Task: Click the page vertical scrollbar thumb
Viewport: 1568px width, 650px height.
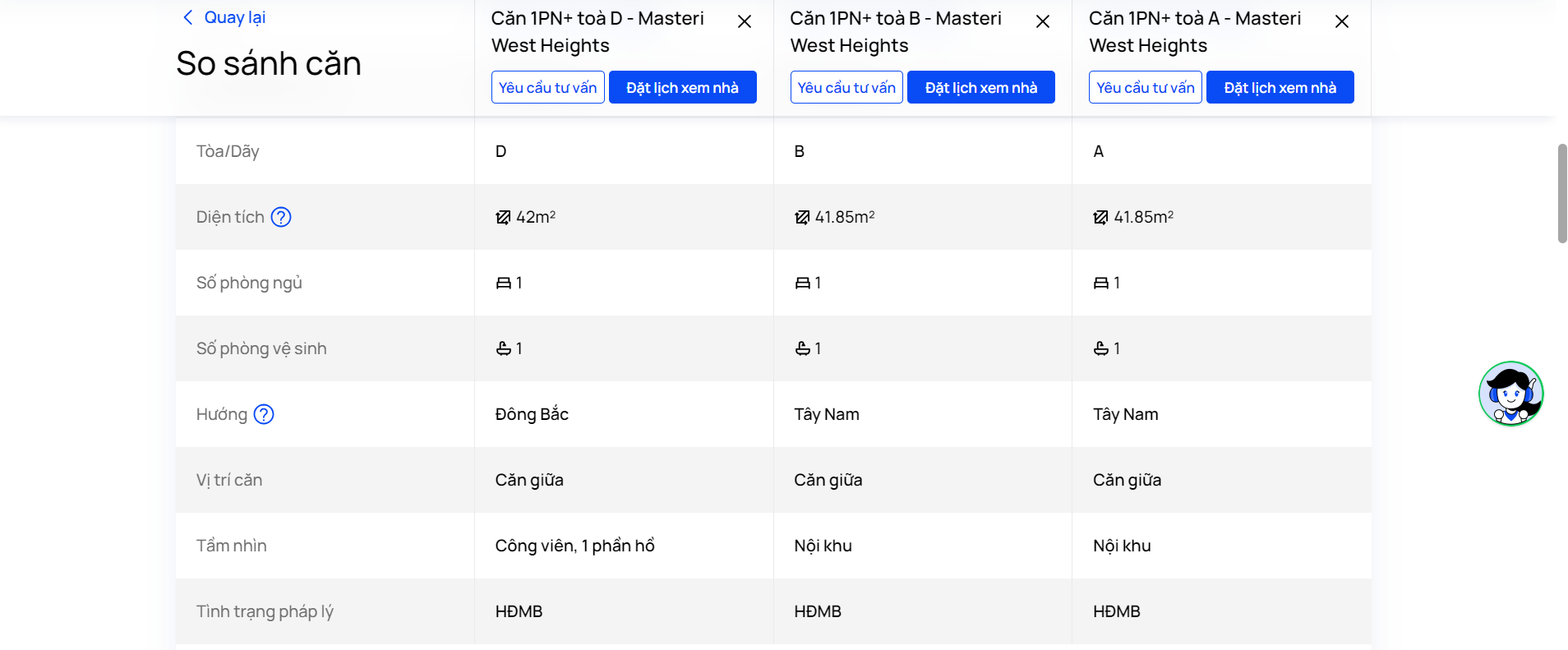Action: click(x=1562, y=193)
